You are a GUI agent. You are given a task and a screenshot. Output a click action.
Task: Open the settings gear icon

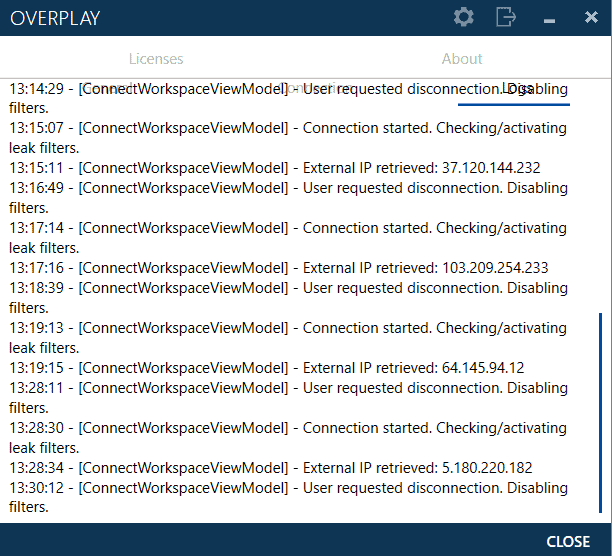point(464,17)
